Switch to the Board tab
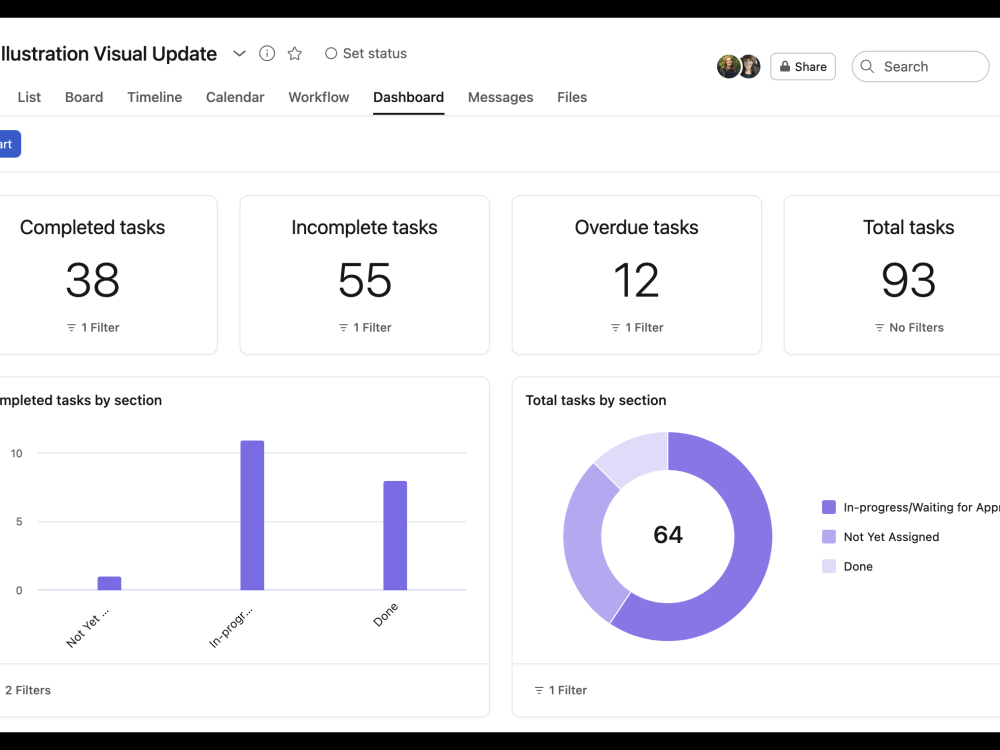Viewport: 1000px width, 750px height. [x=84, y=97]
